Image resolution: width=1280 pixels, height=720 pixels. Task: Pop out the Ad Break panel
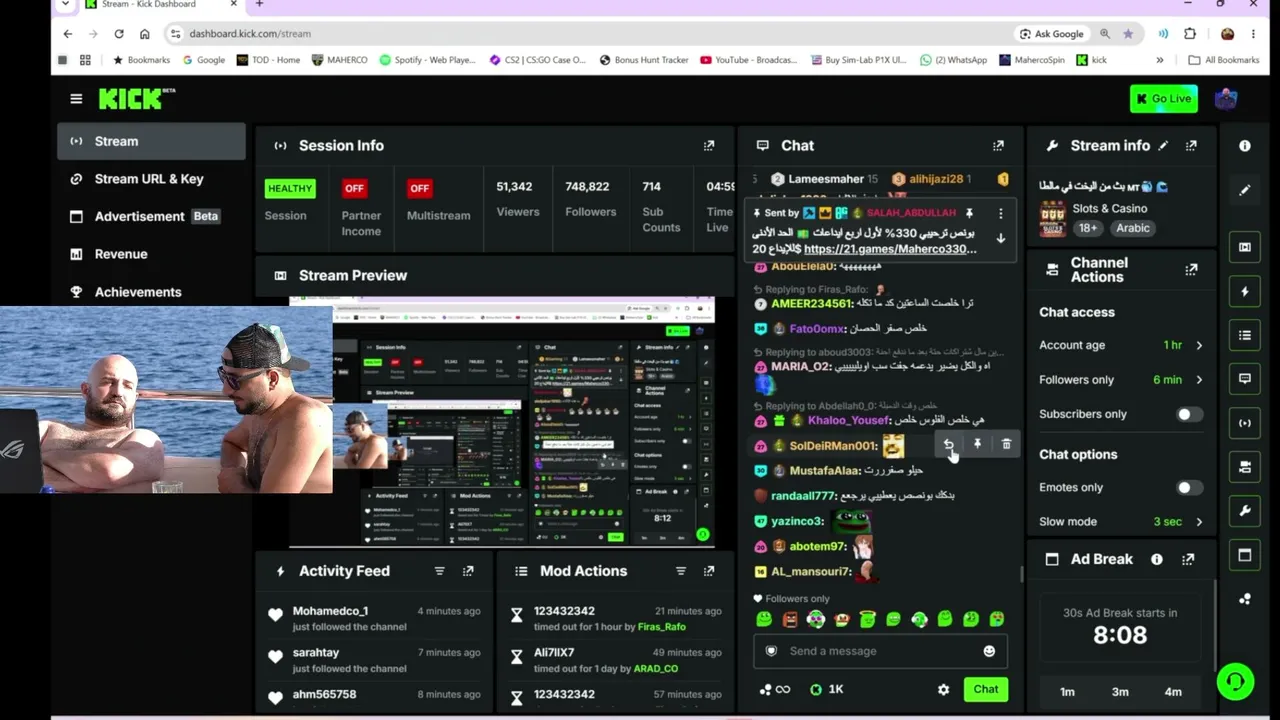(x=1188, y=560)
